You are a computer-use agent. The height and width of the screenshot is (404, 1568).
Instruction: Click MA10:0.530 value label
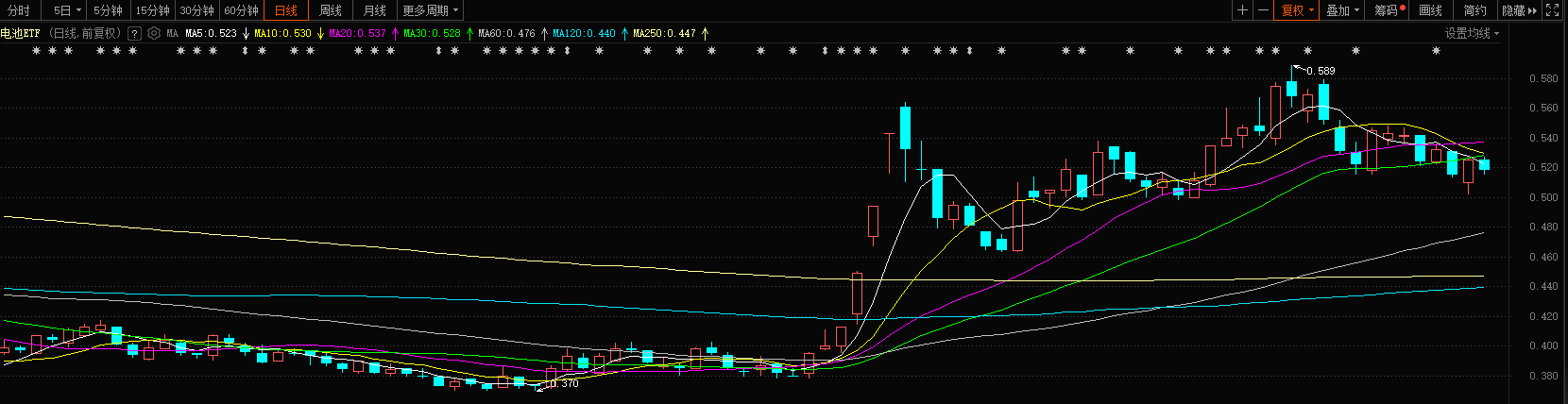coord(282,33)
